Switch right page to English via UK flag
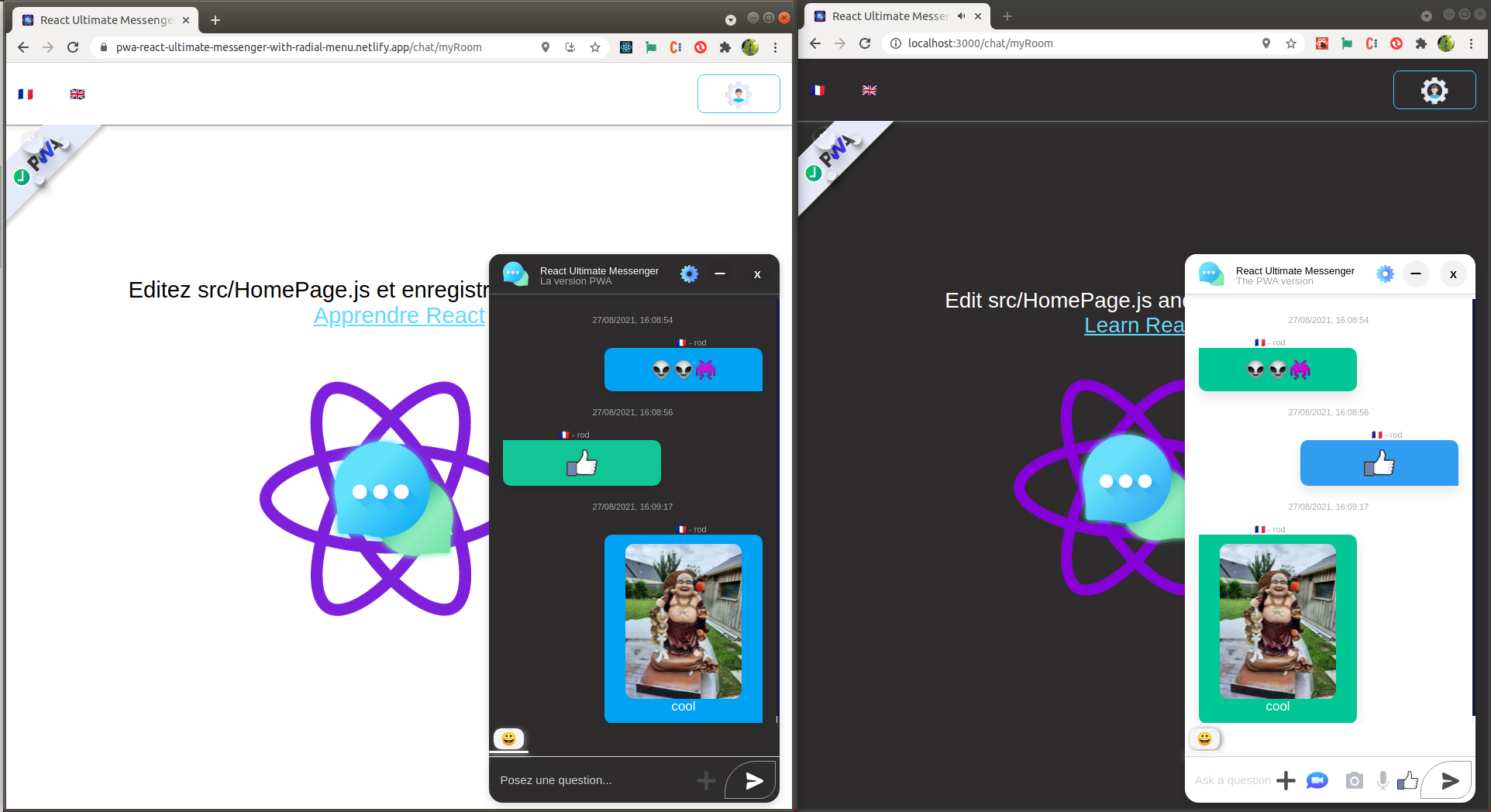The image size is (1491, 812). (x=869, y=91)
